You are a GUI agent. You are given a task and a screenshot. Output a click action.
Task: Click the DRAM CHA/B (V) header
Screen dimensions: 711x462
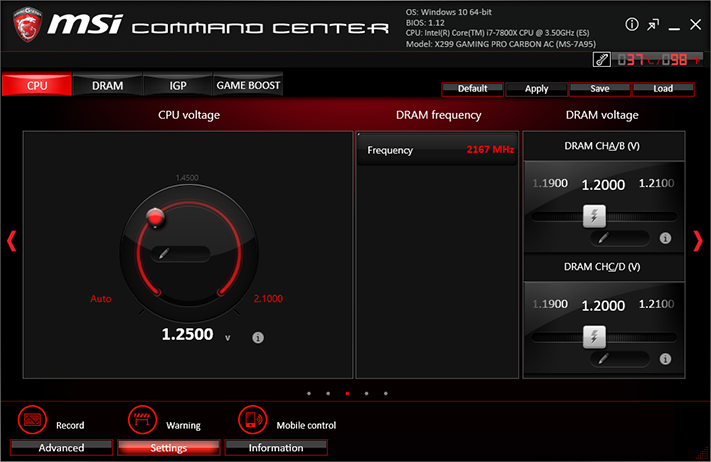[602, 146]
